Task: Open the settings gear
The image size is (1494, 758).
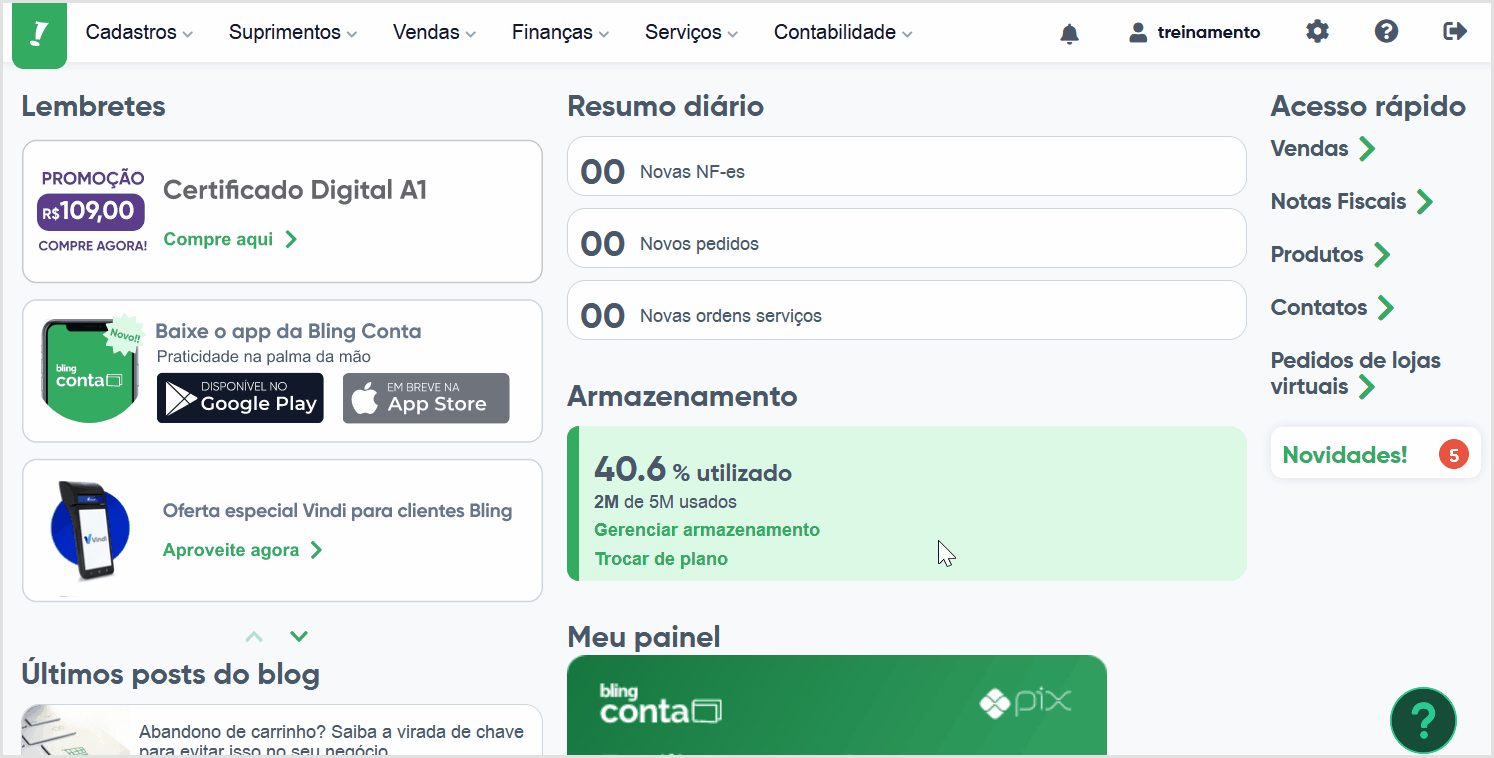Action: coord(1318,32)
